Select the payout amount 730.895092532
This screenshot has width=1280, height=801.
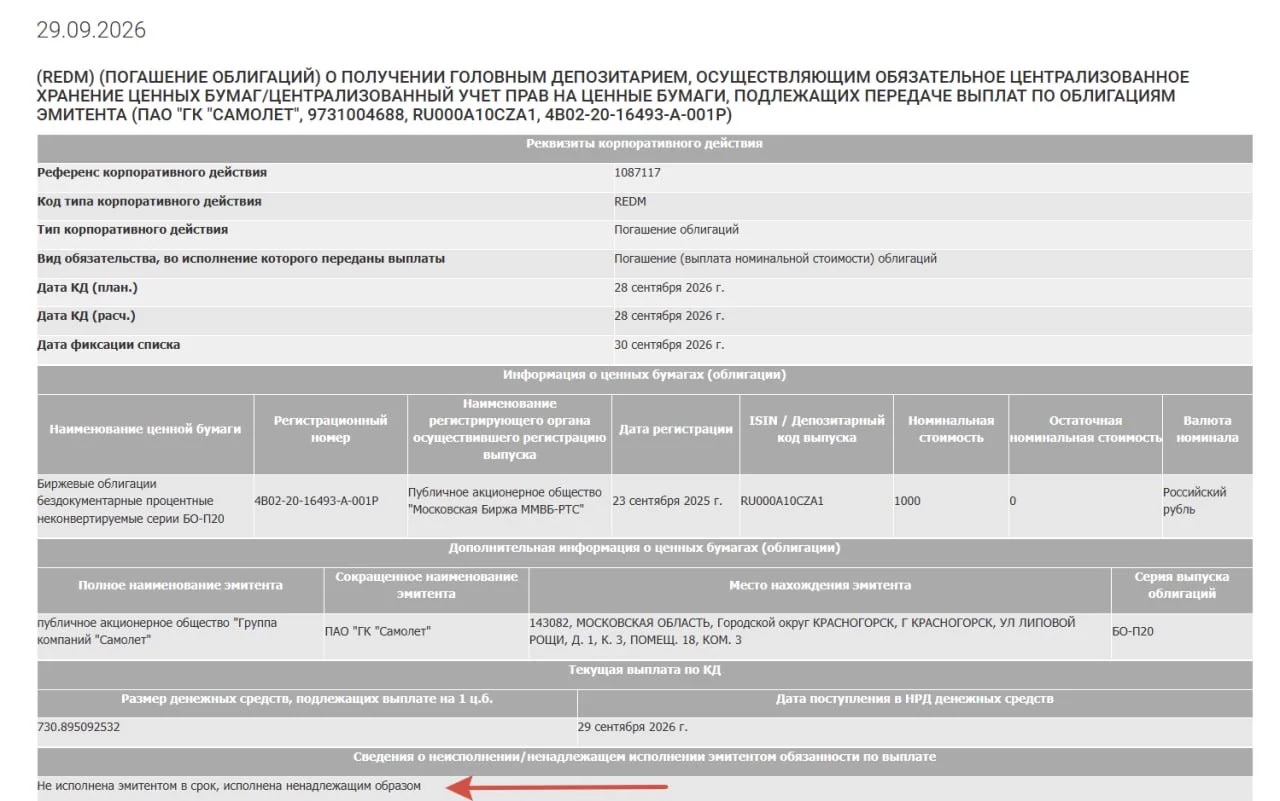pos(78,727)
